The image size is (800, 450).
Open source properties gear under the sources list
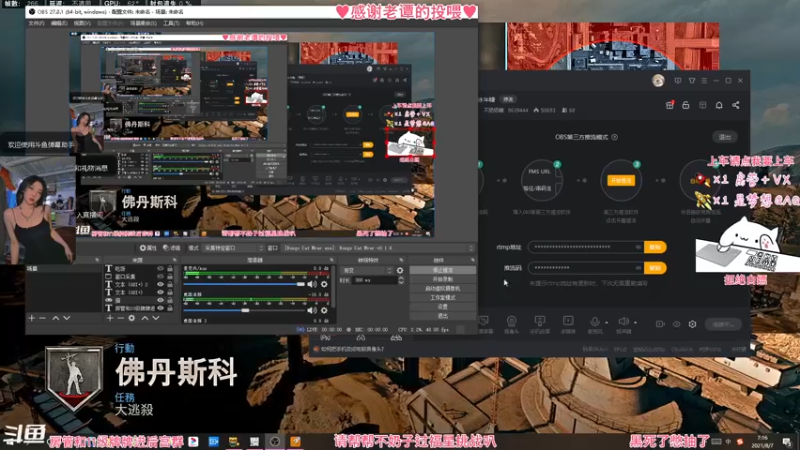point(132,318)
